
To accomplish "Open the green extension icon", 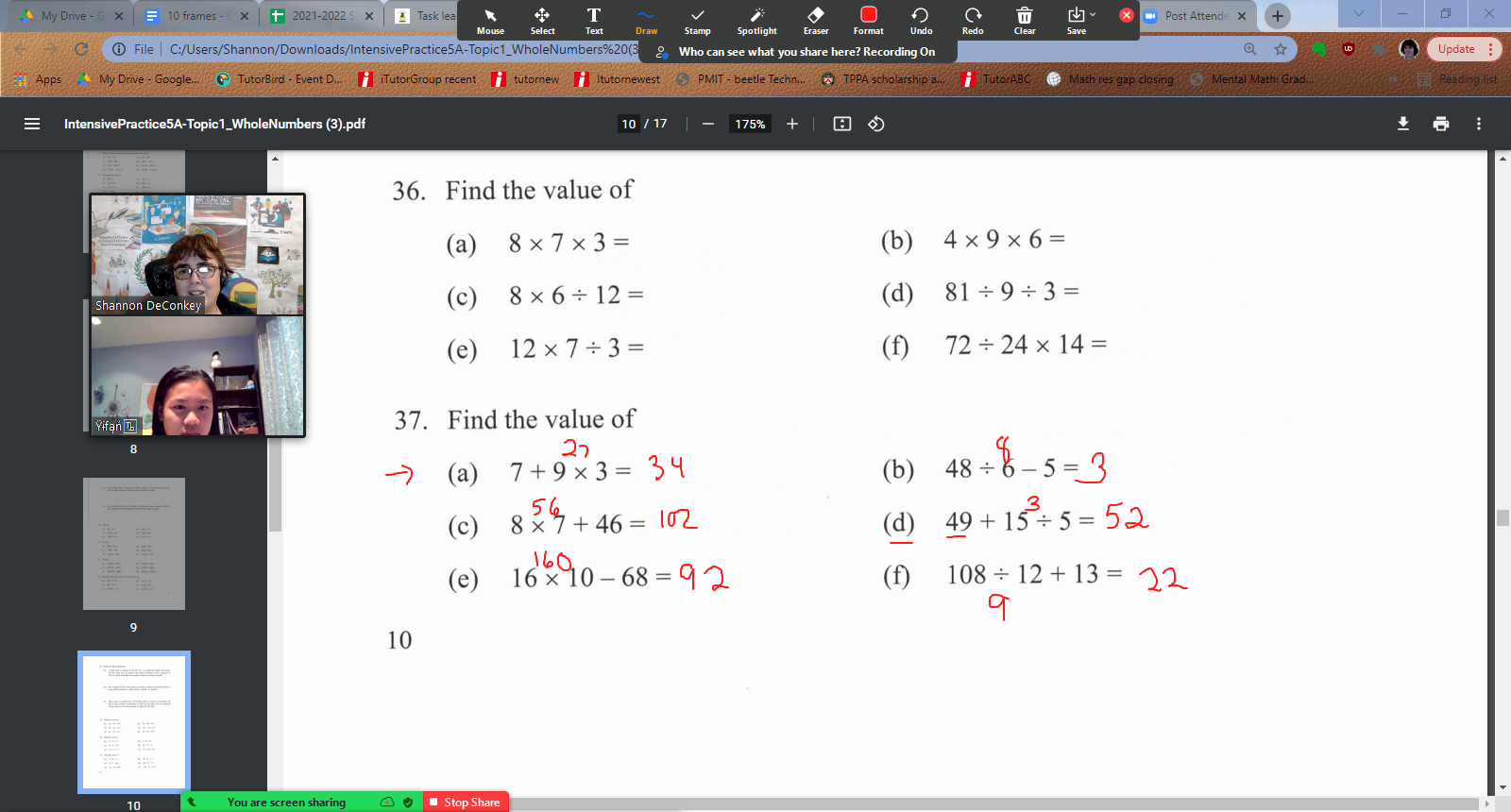I will [1319, 49].
